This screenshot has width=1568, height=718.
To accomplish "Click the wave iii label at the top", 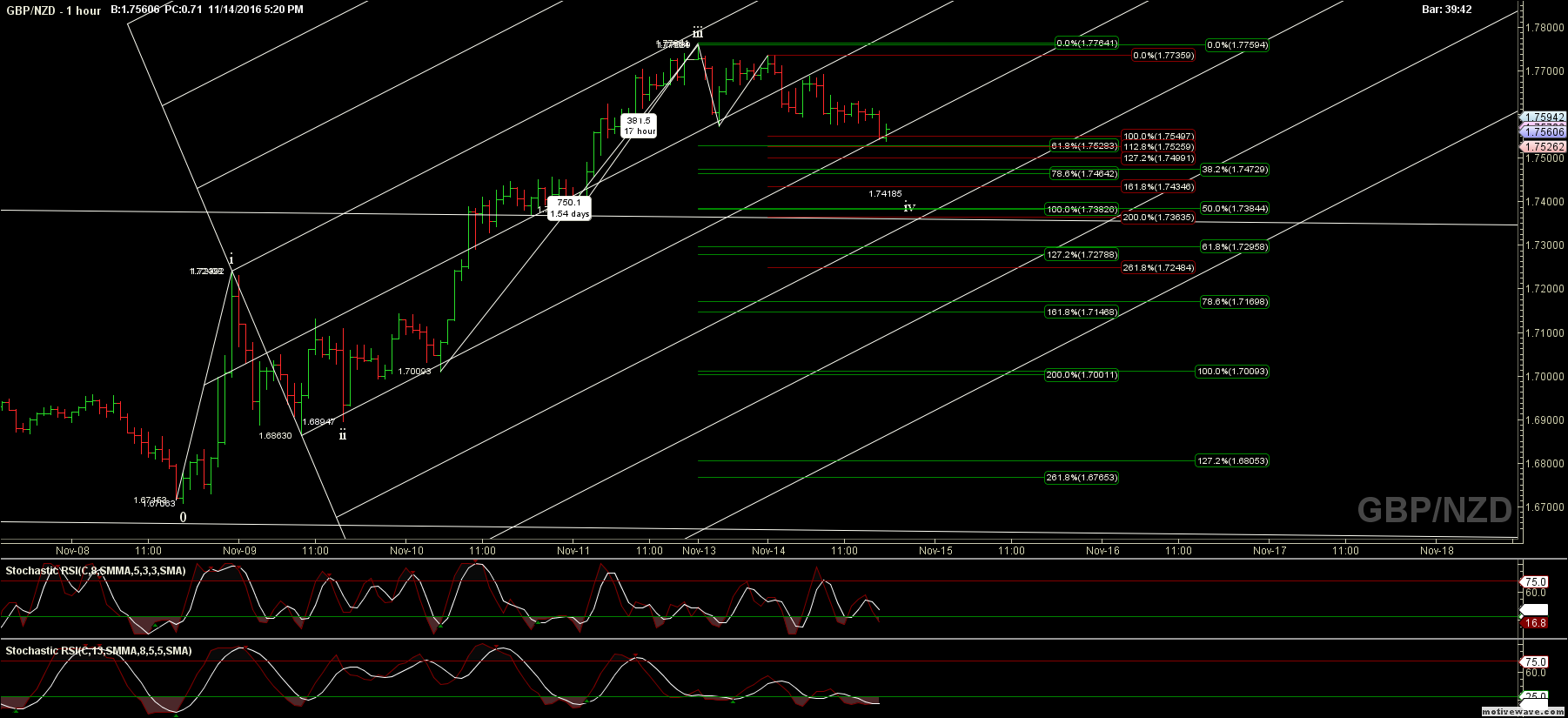I will 698,34.
